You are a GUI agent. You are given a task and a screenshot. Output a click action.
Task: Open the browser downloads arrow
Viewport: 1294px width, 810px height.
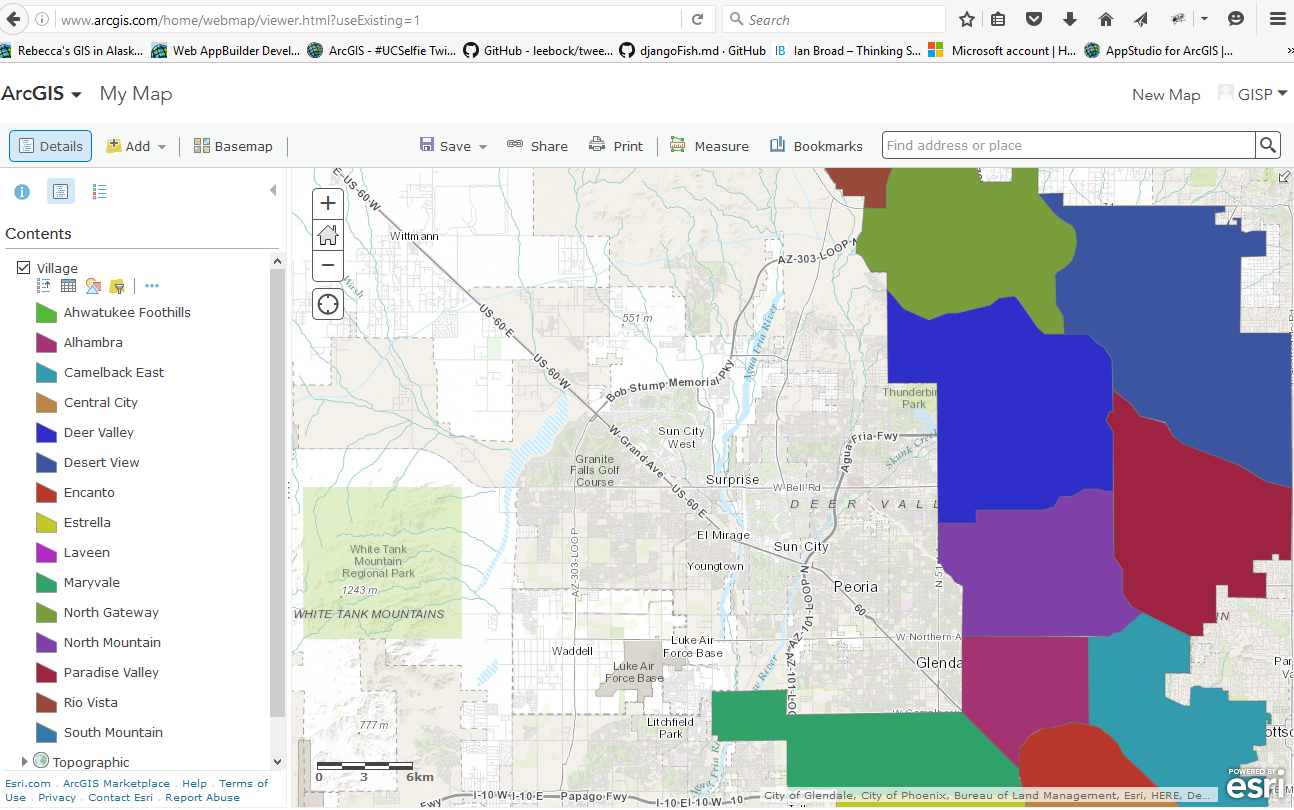1070,19
